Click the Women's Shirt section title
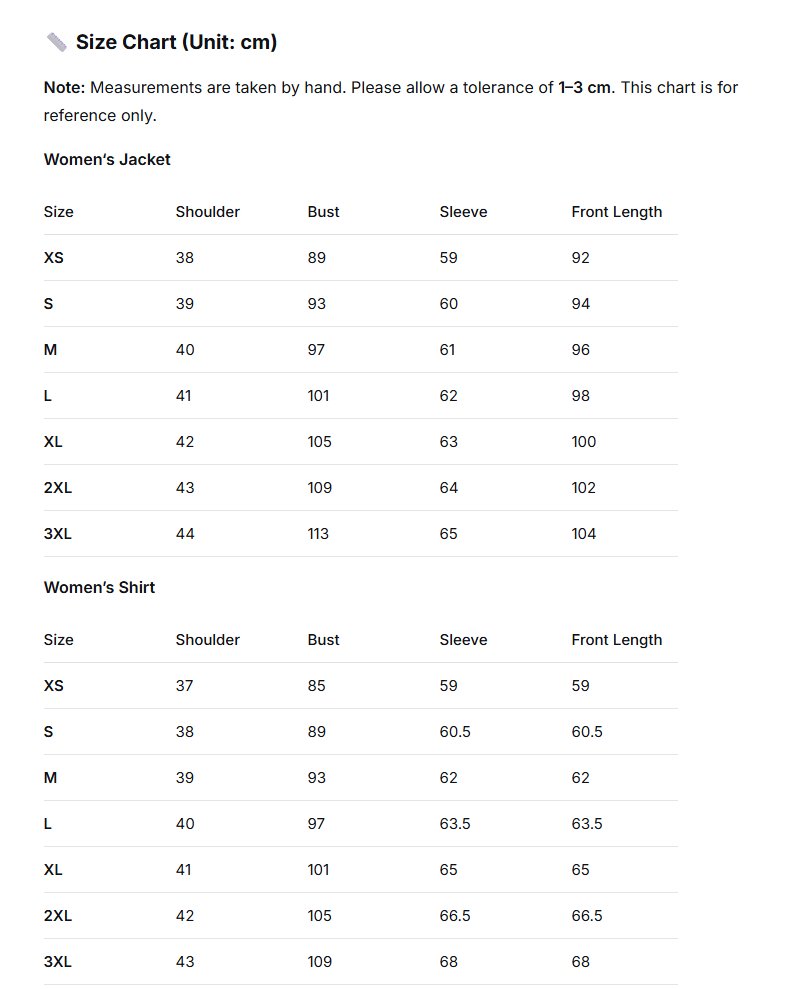Image resolution: width=785 pixels, height=989 pixels. click(100, 587)
